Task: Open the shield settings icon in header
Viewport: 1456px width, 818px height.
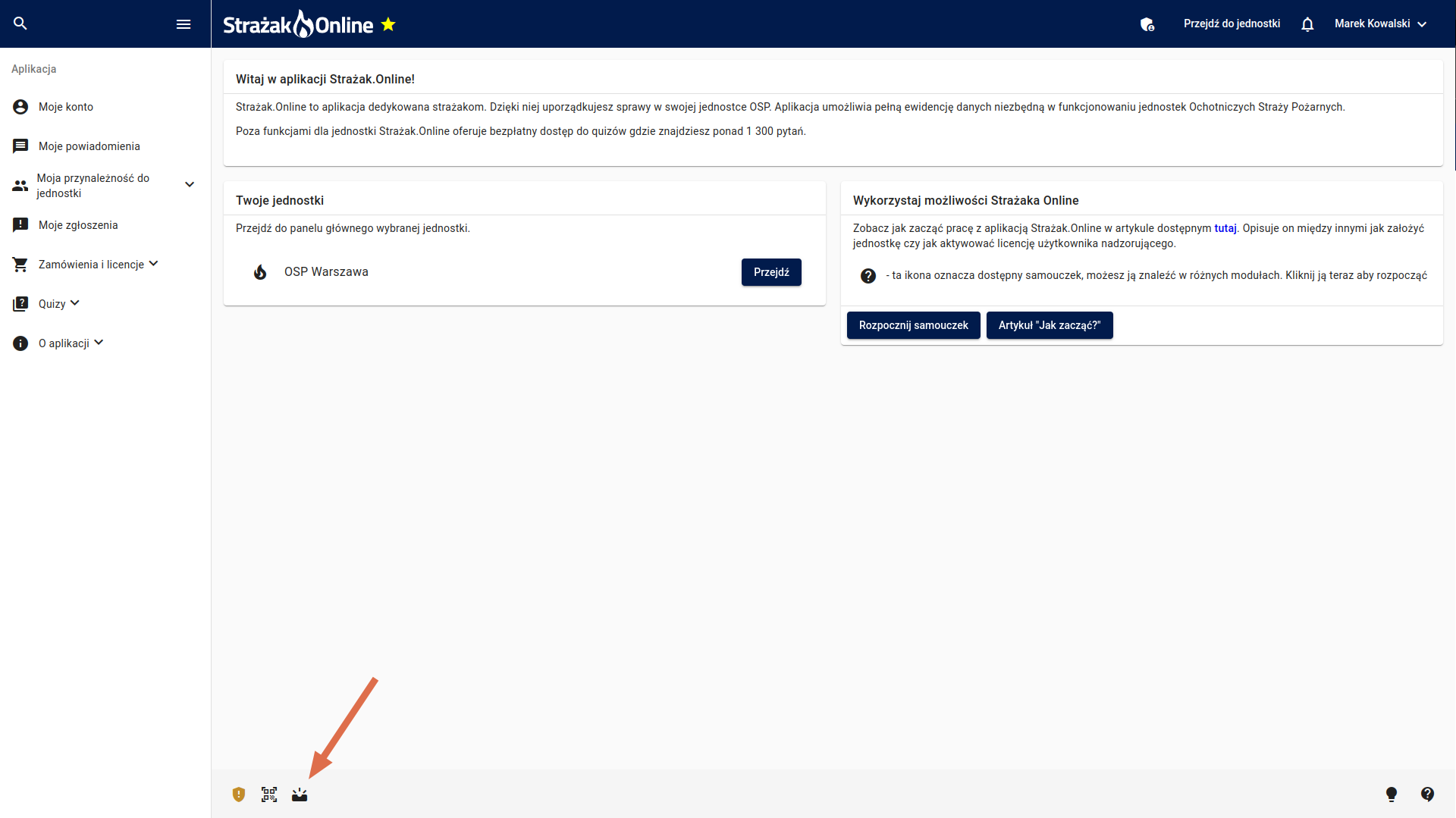Action: click(x=1147, y=24)
